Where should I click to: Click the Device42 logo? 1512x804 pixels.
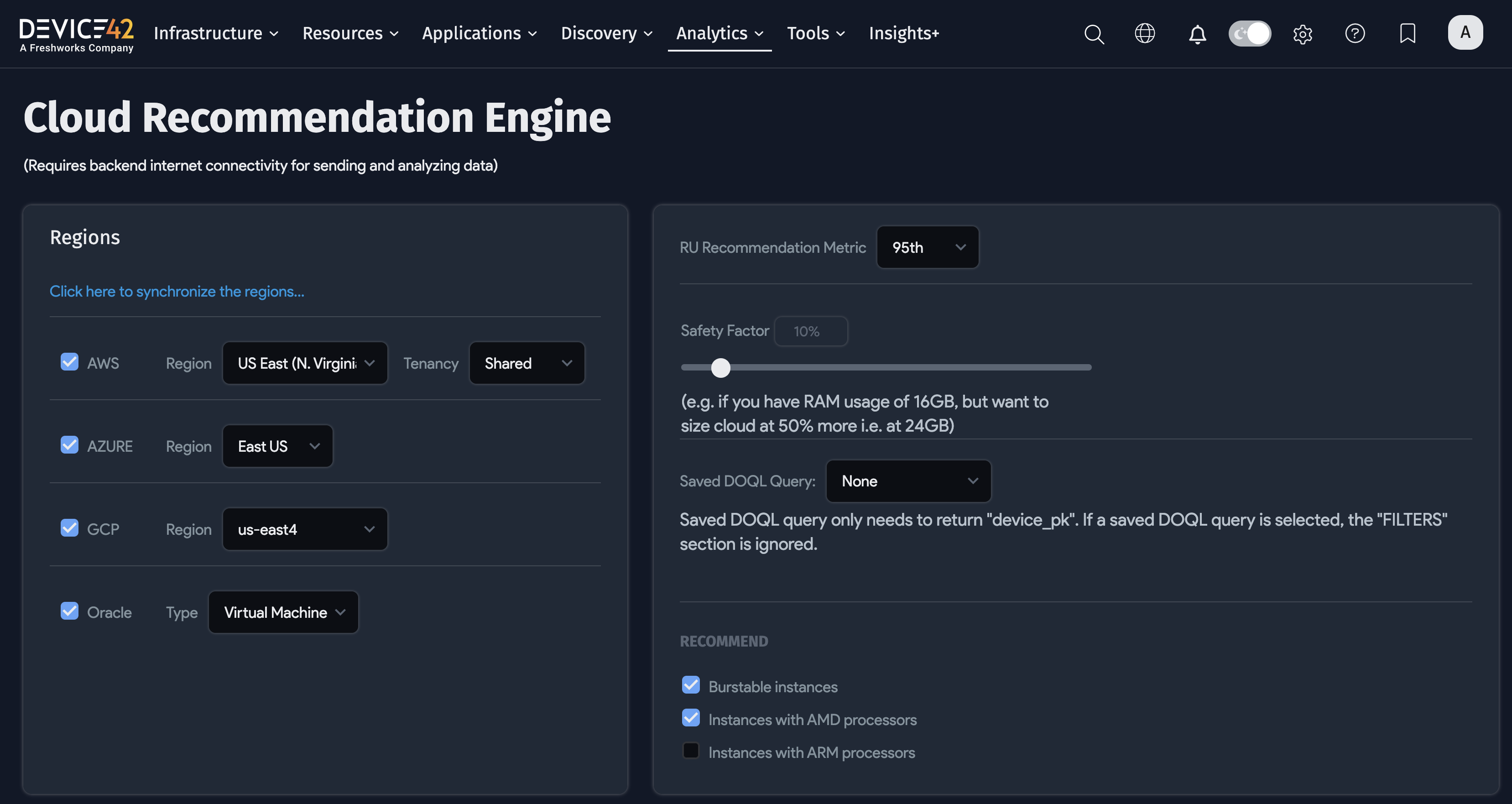(76, 33)
